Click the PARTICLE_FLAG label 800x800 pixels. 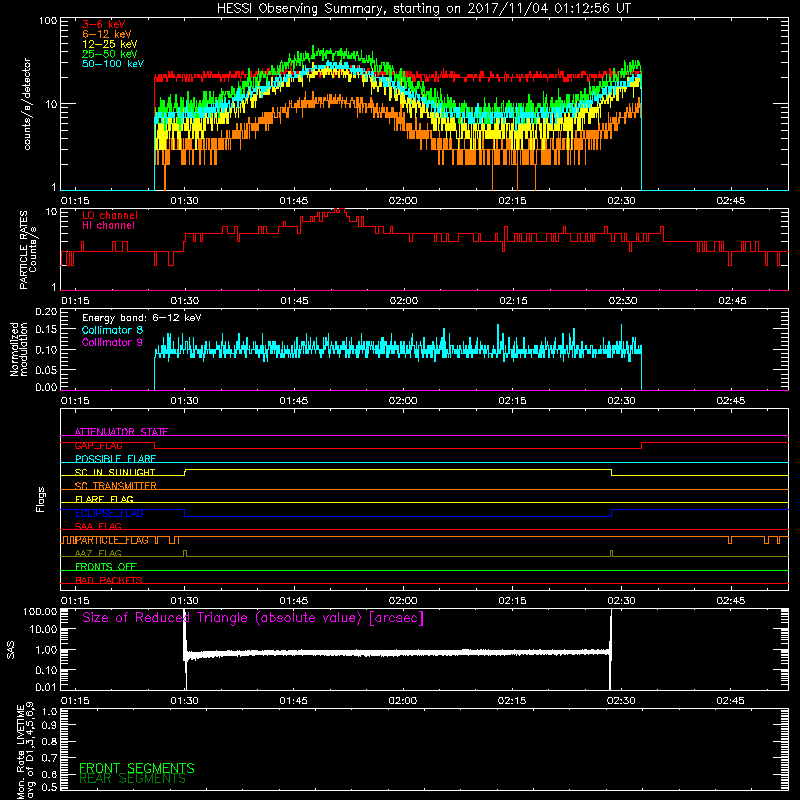point(112,540)
